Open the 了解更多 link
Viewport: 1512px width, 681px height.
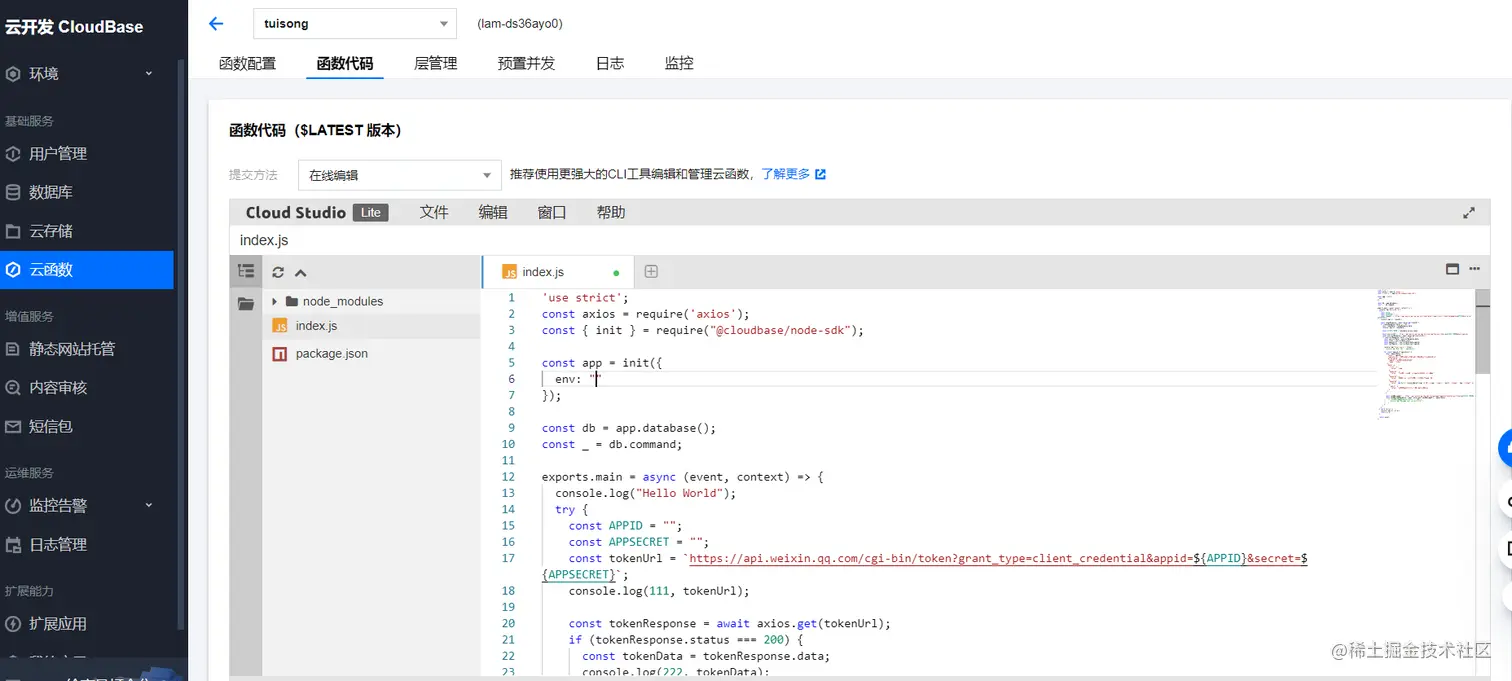click(785, 174)
